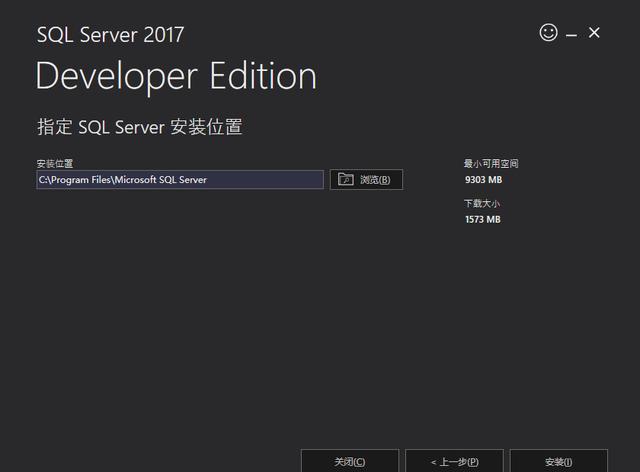Click the Developer Edition title text
Image resolution: width=640 pixels, height=472 pixels.
(x=176, y=77)
